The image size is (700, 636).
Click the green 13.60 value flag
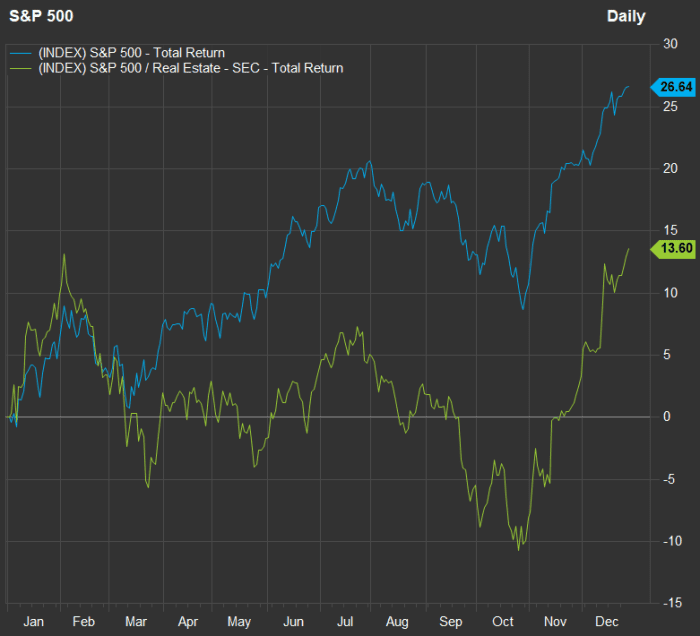pyautogui.click(x=673, y=248)
